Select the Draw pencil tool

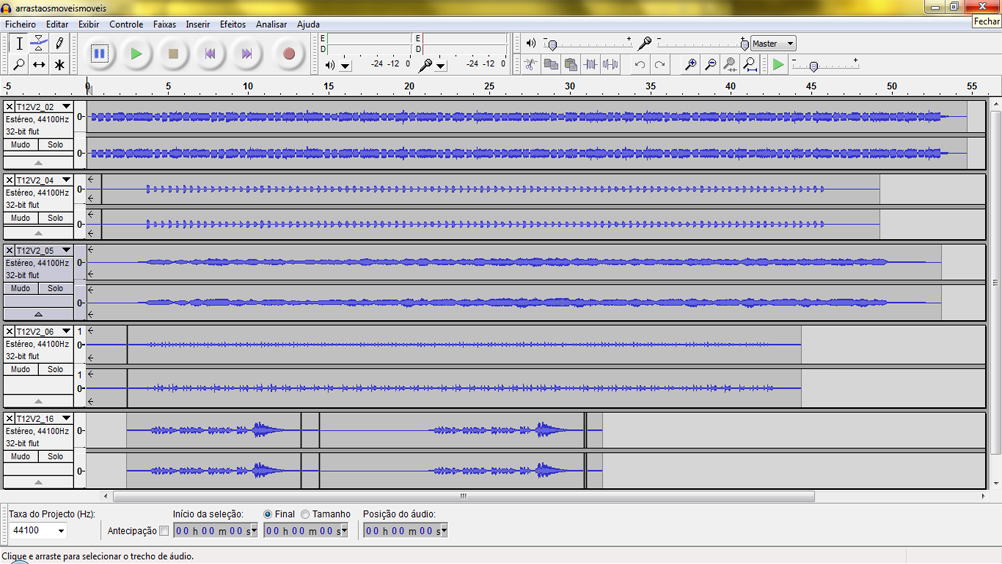[59, 43]
